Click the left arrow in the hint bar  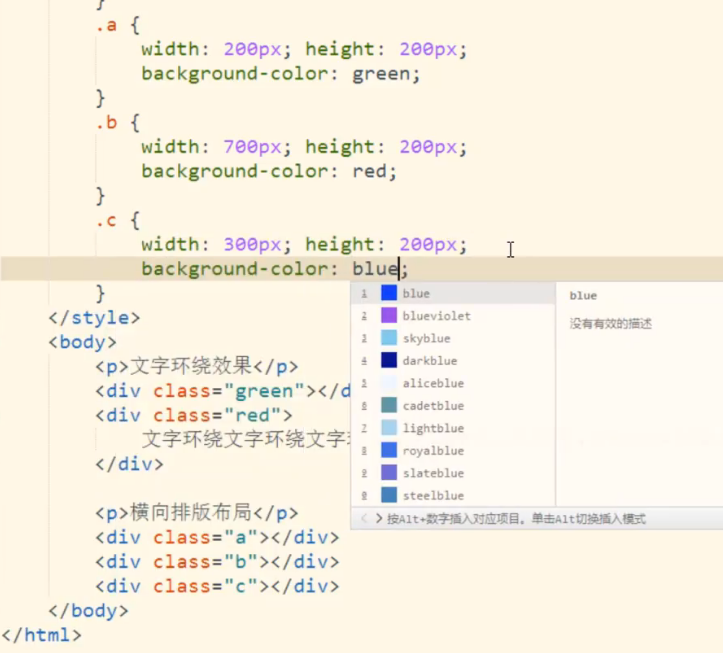(364, 519)
